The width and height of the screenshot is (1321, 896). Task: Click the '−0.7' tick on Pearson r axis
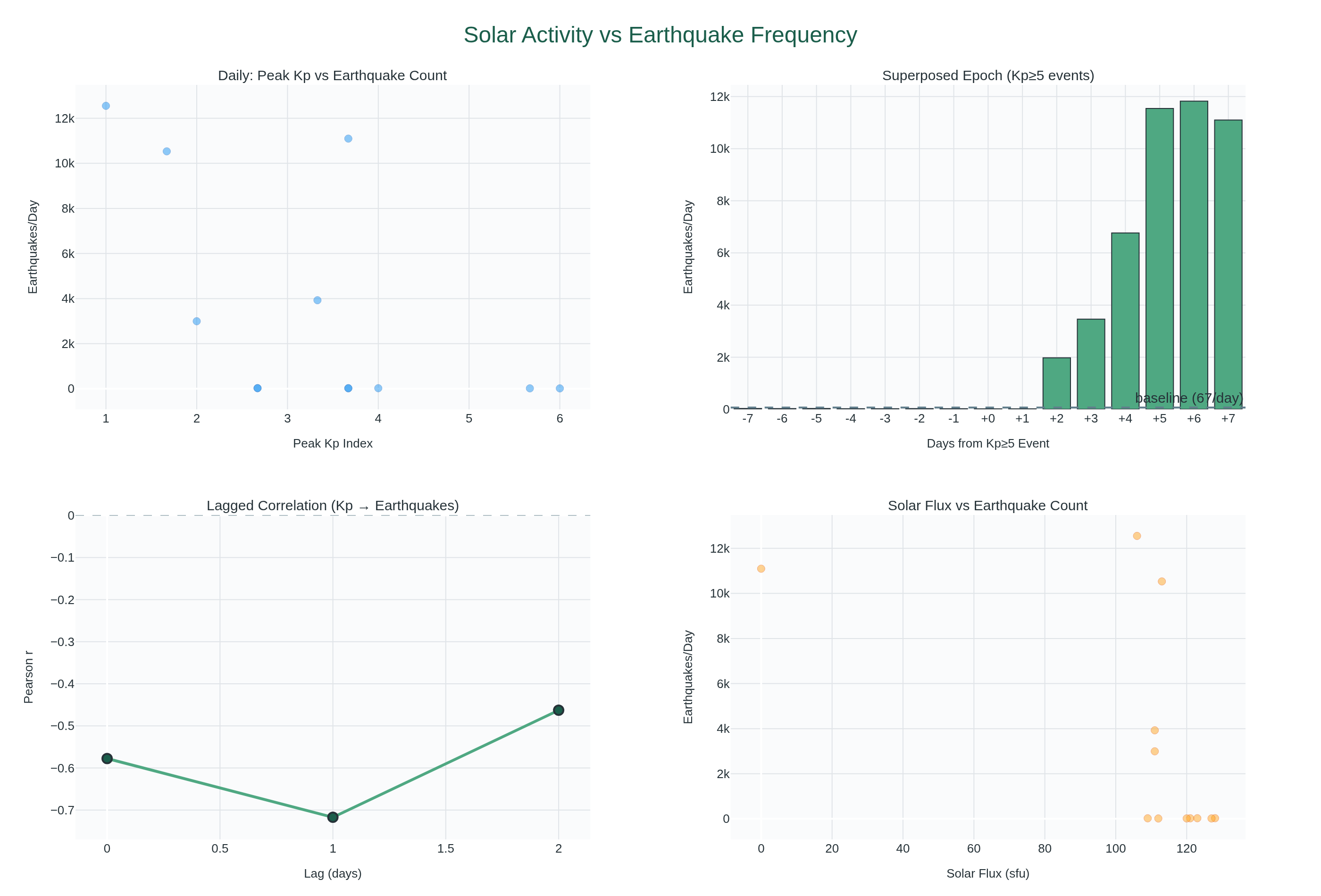(x=62, y=810)
